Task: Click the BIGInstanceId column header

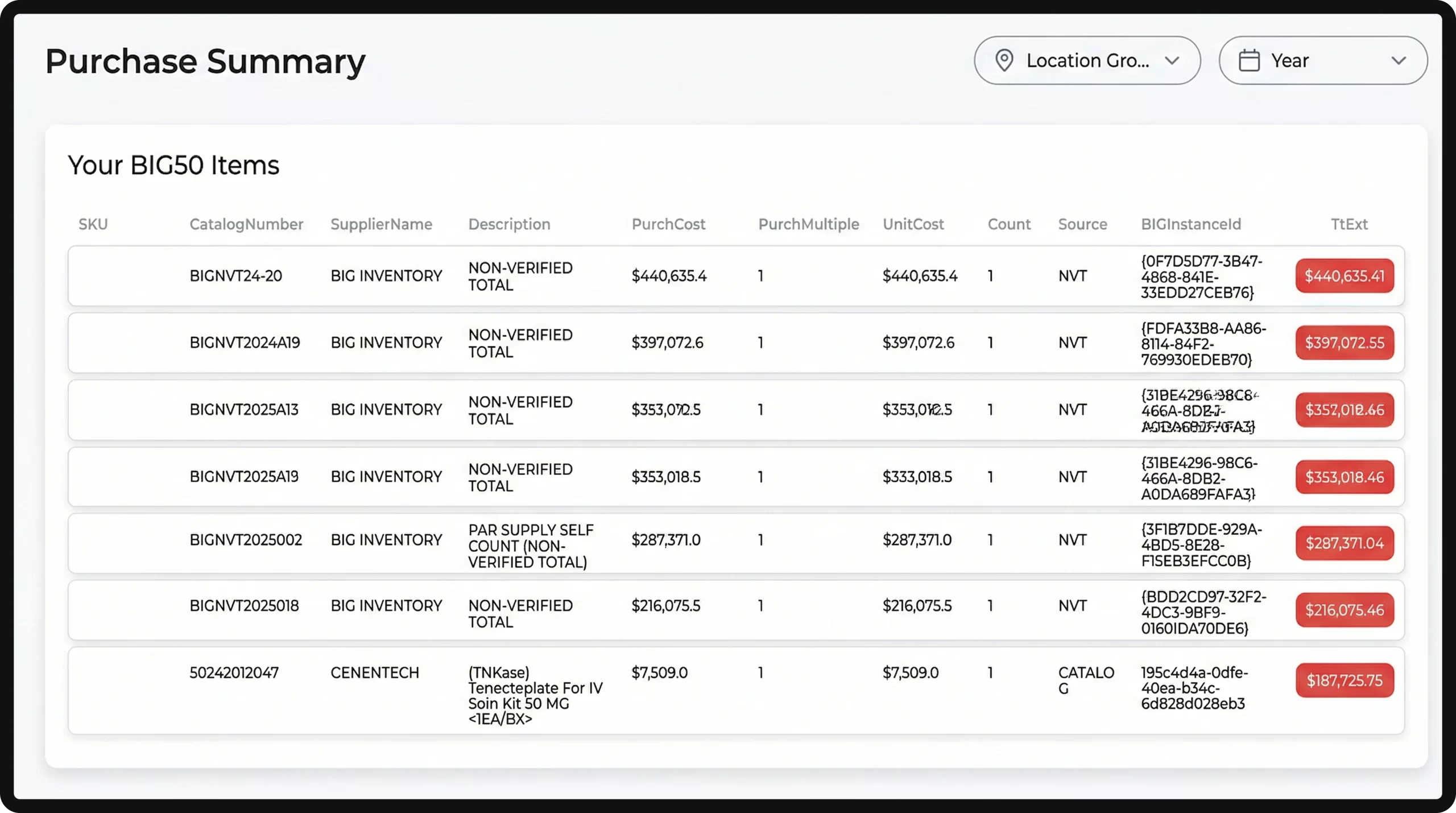Action: 1190,224
